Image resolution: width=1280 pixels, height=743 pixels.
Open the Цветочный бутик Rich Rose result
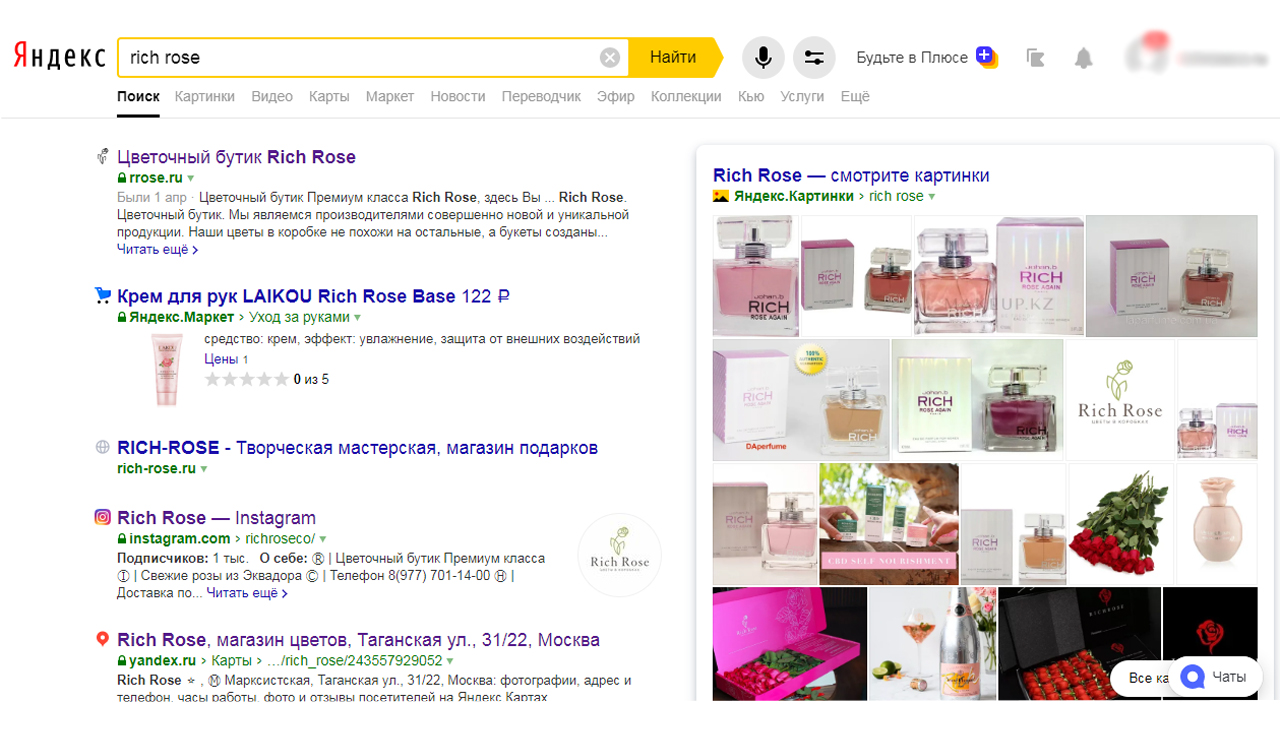click(236, 157)
